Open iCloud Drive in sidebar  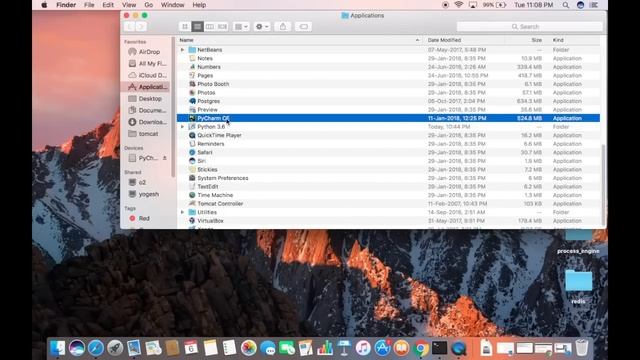[x=145, y=75]
